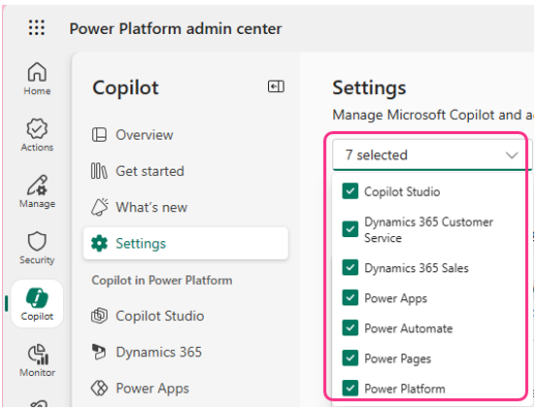Uncheck Power Platform checkbox
Viewport: 536px width, 410px height.
(x=350, y=388)
